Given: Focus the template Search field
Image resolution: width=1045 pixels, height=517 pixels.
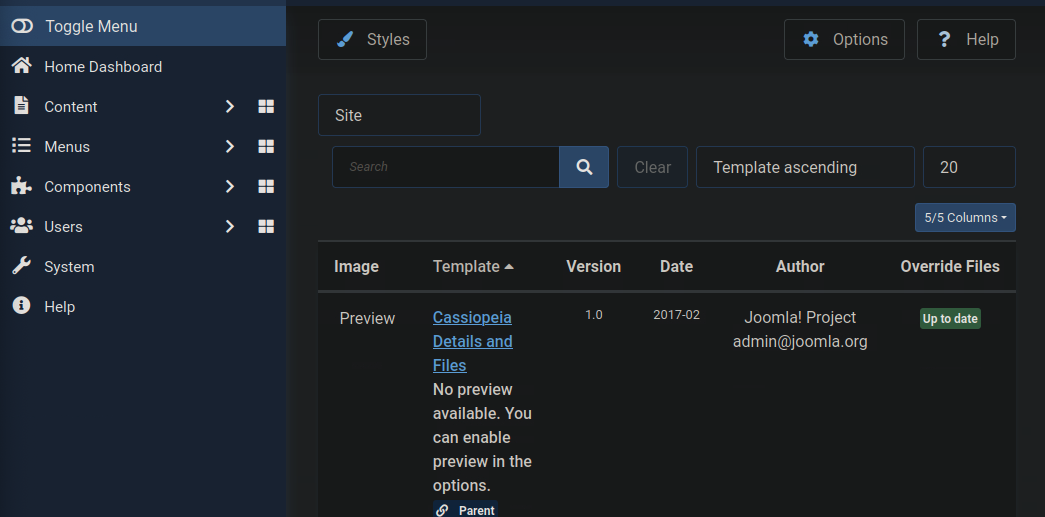Looking at the screenshot, I should point(445,167).
